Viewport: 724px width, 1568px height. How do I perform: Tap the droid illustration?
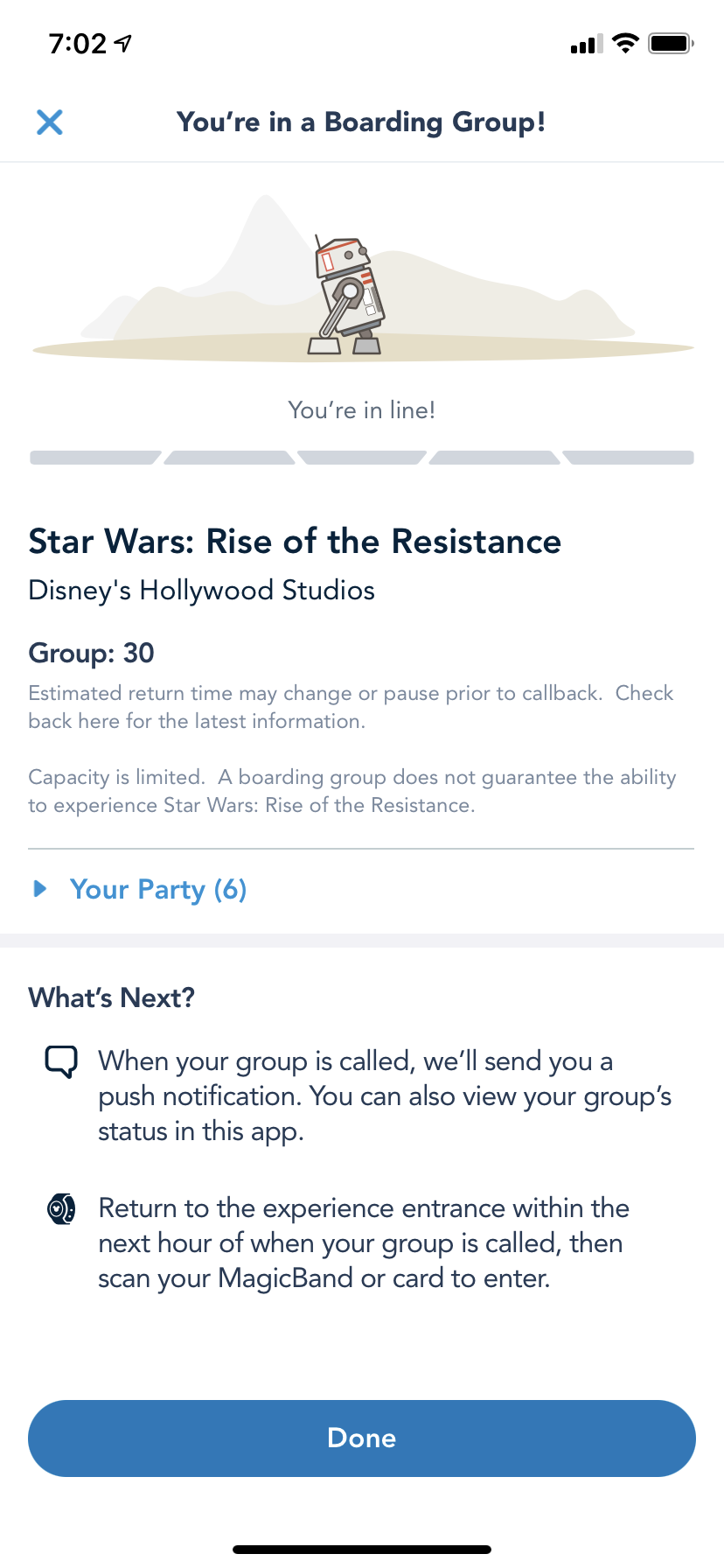349,296
